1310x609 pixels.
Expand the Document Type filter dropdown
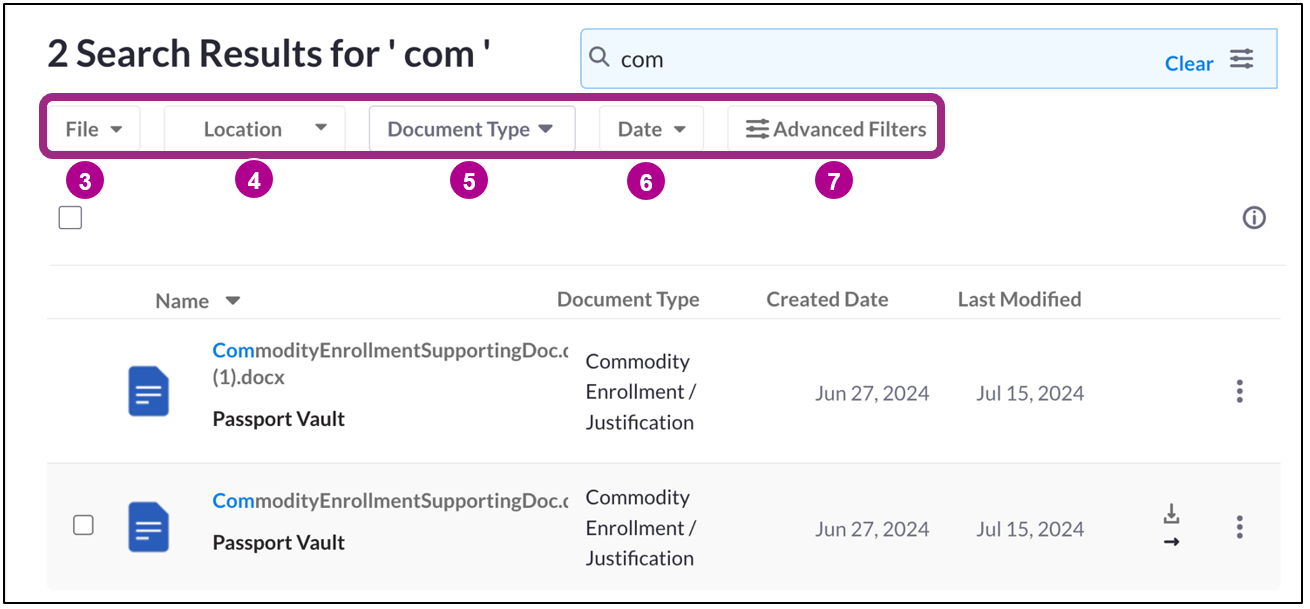coord(471,128)
